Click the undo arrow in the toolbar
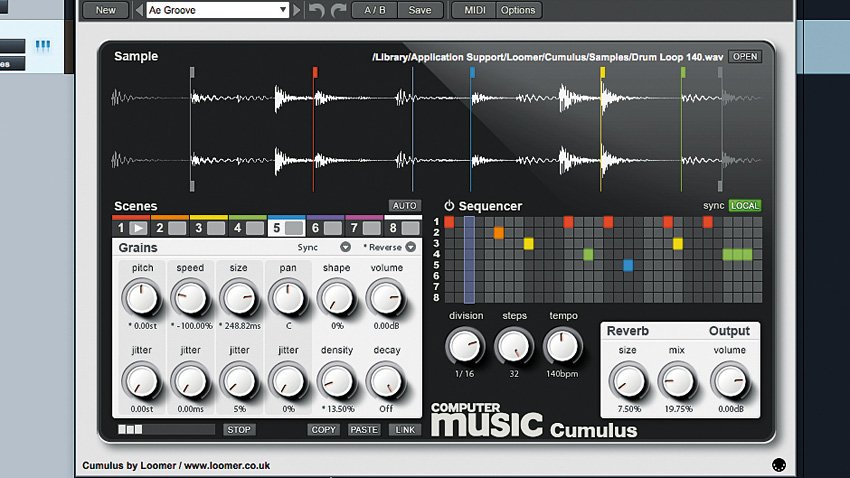The image size is (850, 478). click(x=317, y=10)
